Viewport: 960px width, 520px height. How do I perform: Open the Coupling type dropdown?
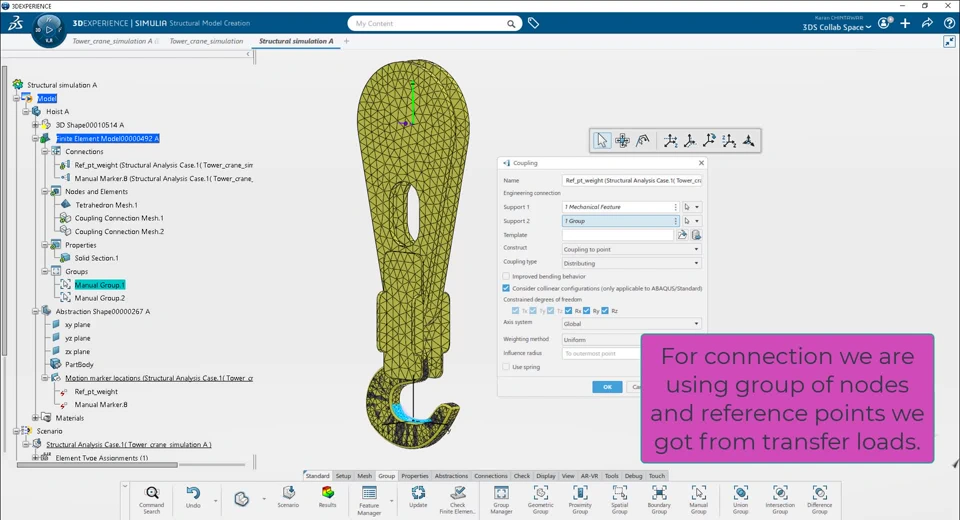[631, 263]
